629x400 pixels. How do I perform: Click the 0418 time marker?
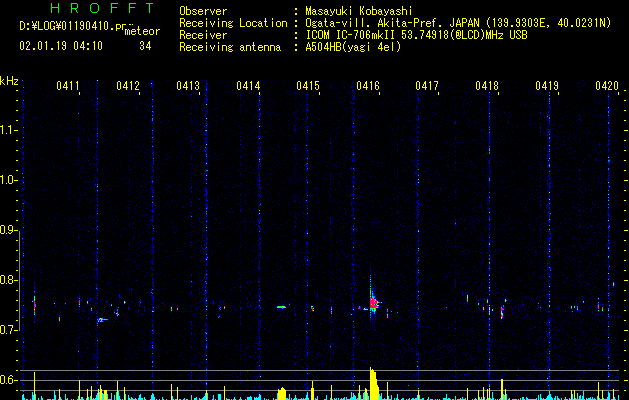coord(487,85)
